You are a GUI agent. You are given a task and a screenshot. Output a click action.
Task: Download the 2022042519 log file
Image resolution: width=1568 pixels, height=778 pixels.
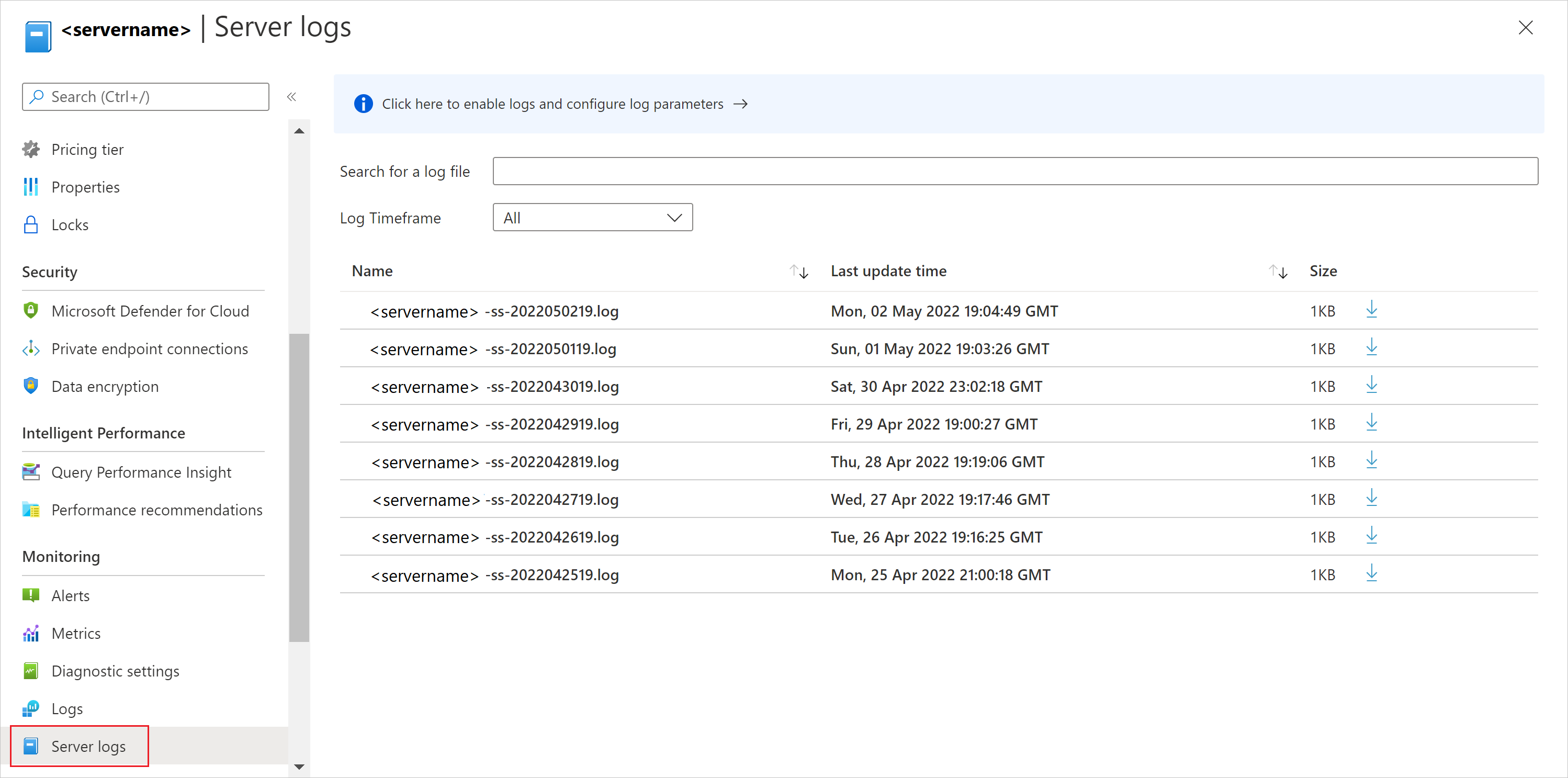coord(1372,573)
